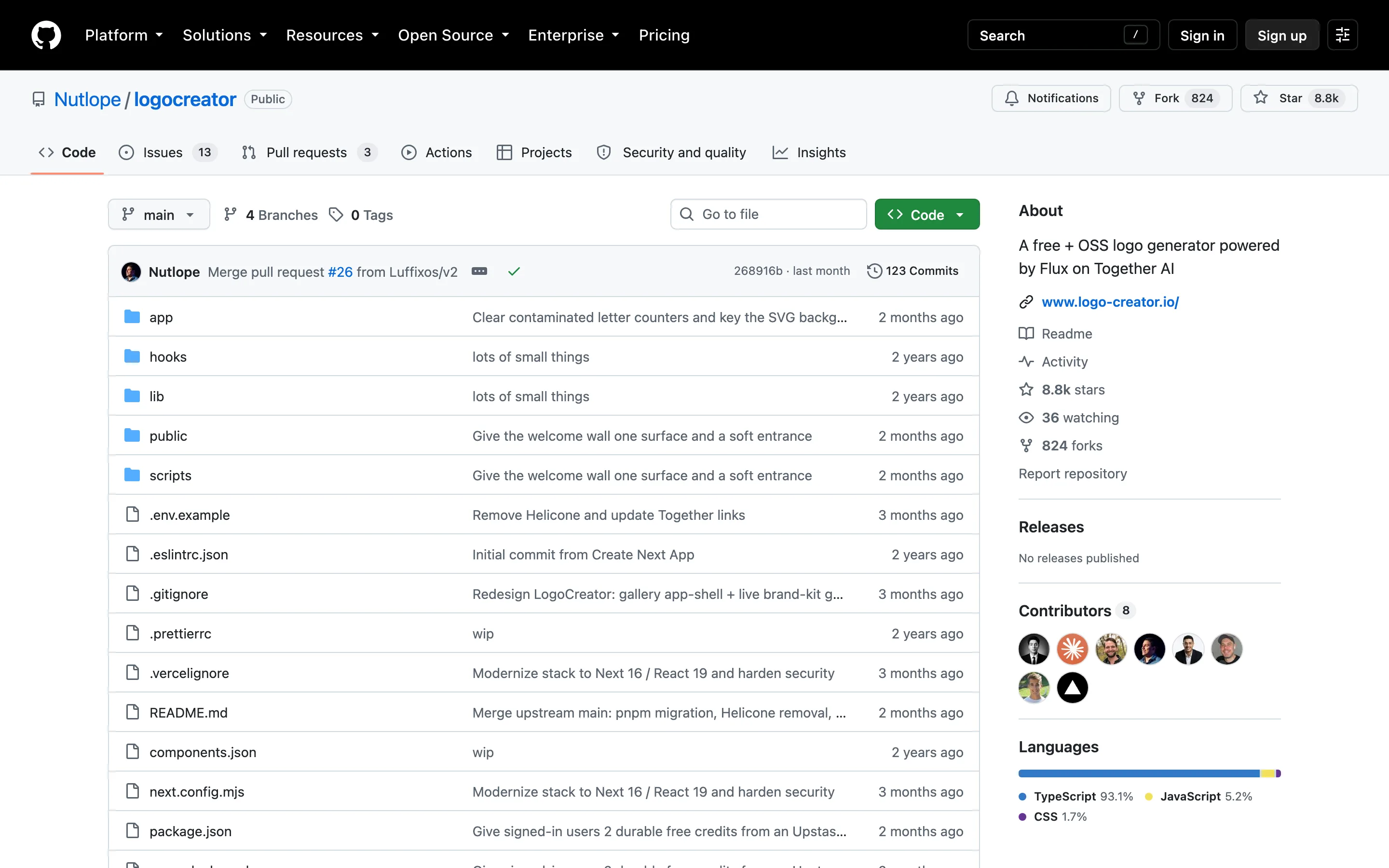
Task: Click the file icon beside .eslintrc.json
Action: [133, 554]
